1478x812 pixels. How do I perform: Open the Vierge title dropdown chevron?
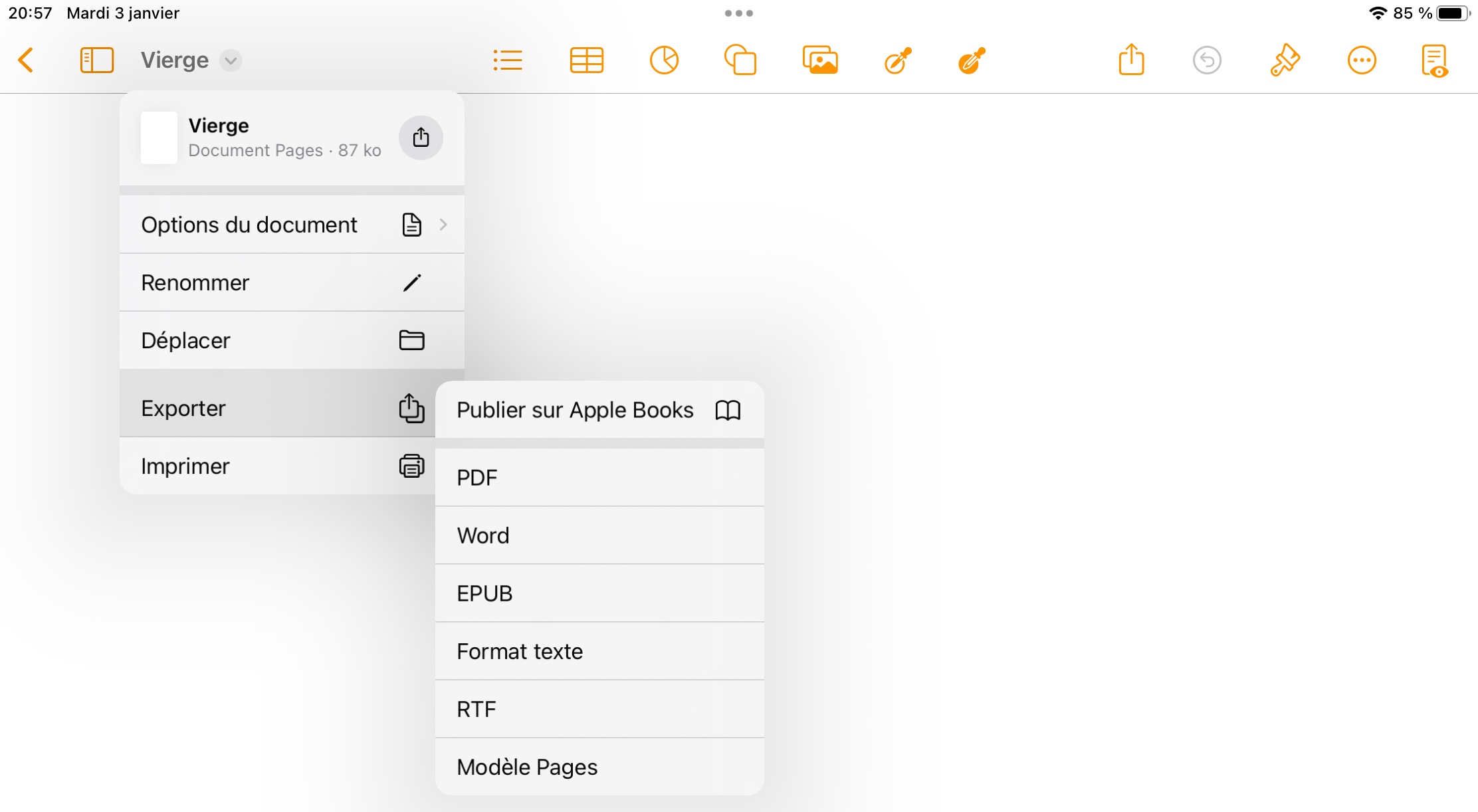231,60
